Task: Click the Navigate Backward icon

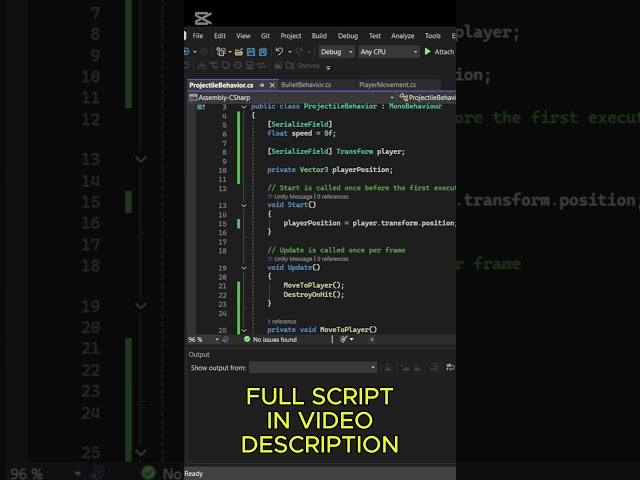Action: coord(187,52)
